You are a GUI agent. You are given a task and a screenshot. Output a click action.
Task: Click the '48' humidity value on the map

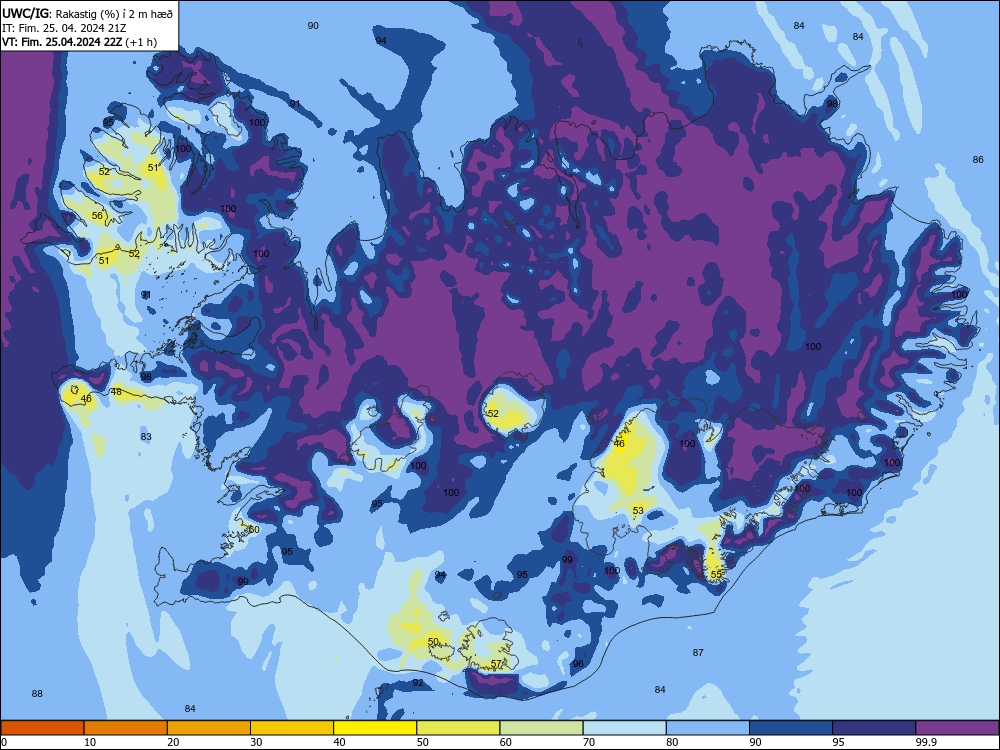116,392
